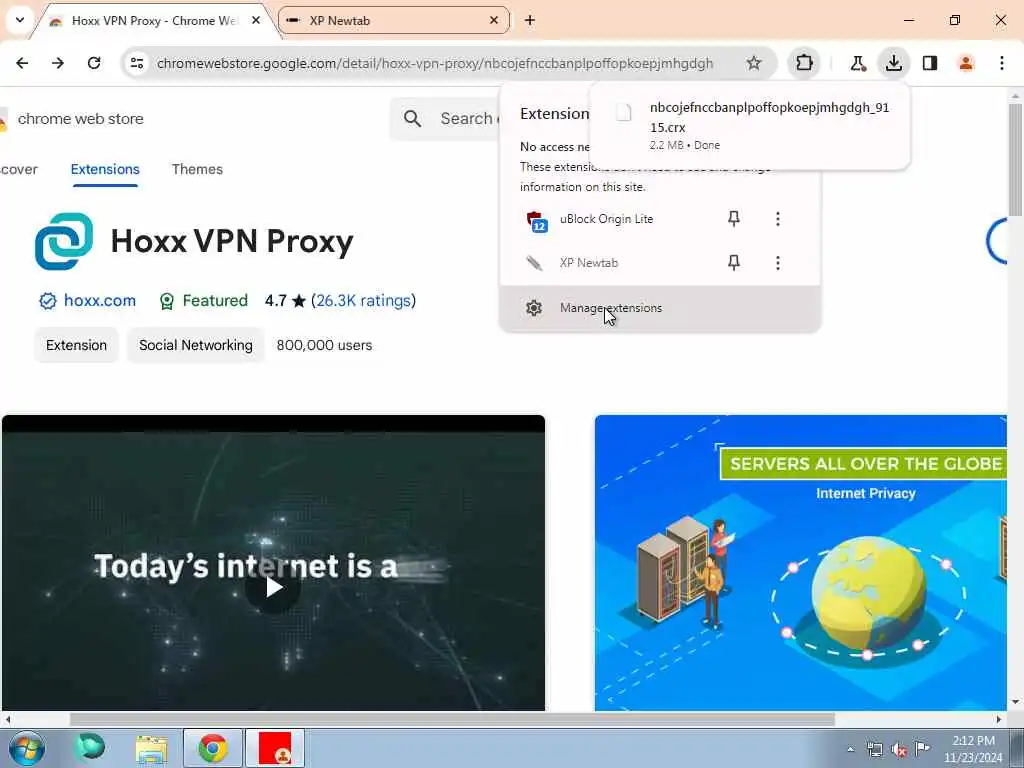Click the chrome web store title
1024x768 pixels.
pos(80,119)
